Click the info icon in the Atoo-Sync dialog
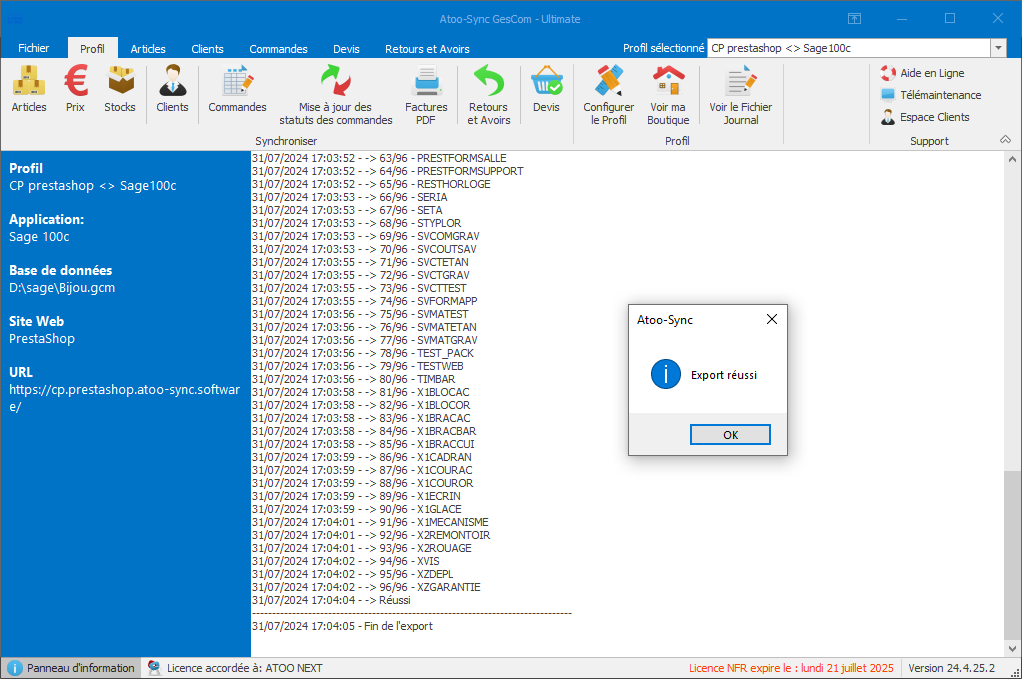 pos(665,374)
